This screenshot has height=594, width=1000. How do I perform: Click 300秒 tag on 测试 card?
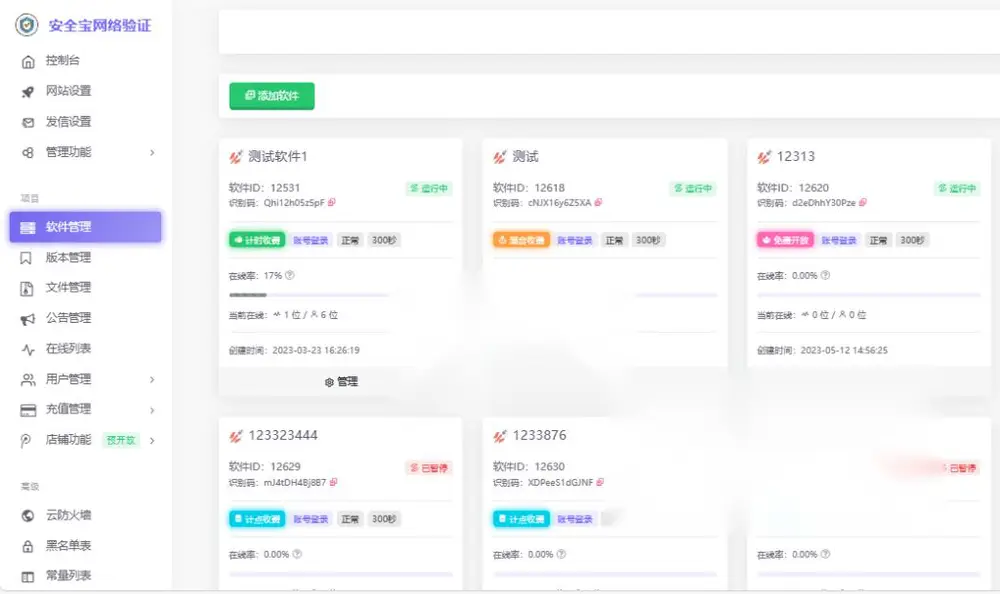point(648,240)
